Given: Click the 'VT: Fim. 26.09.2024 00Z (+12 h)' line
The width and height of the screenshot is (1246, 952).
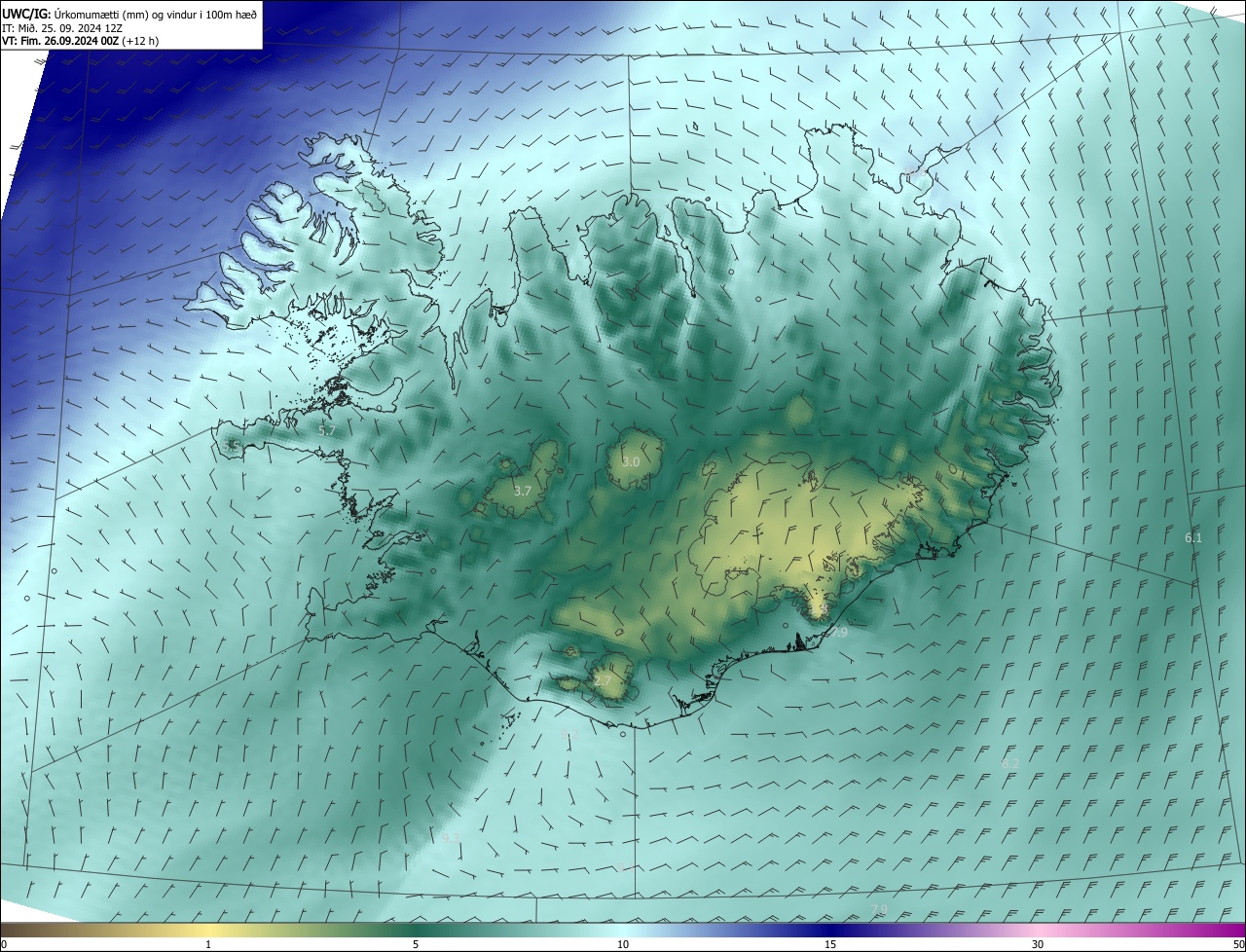Looking at the screenshot, I should coord(80,41).
